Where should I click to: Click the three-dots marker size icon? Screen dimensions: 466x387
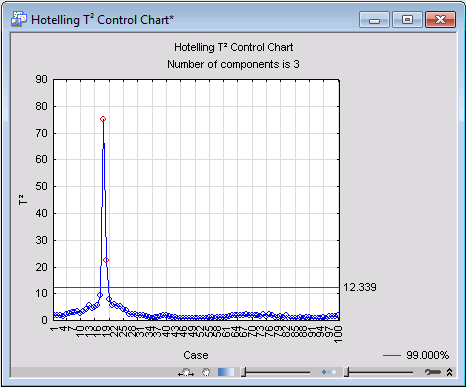point(329,372)
